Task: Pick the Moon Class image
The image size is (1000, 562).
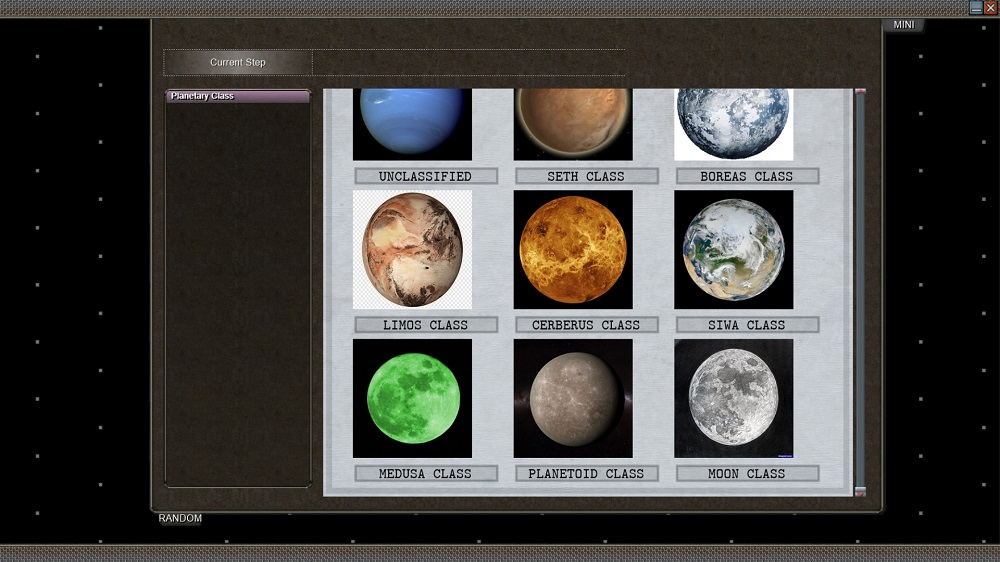Action: 734,399
